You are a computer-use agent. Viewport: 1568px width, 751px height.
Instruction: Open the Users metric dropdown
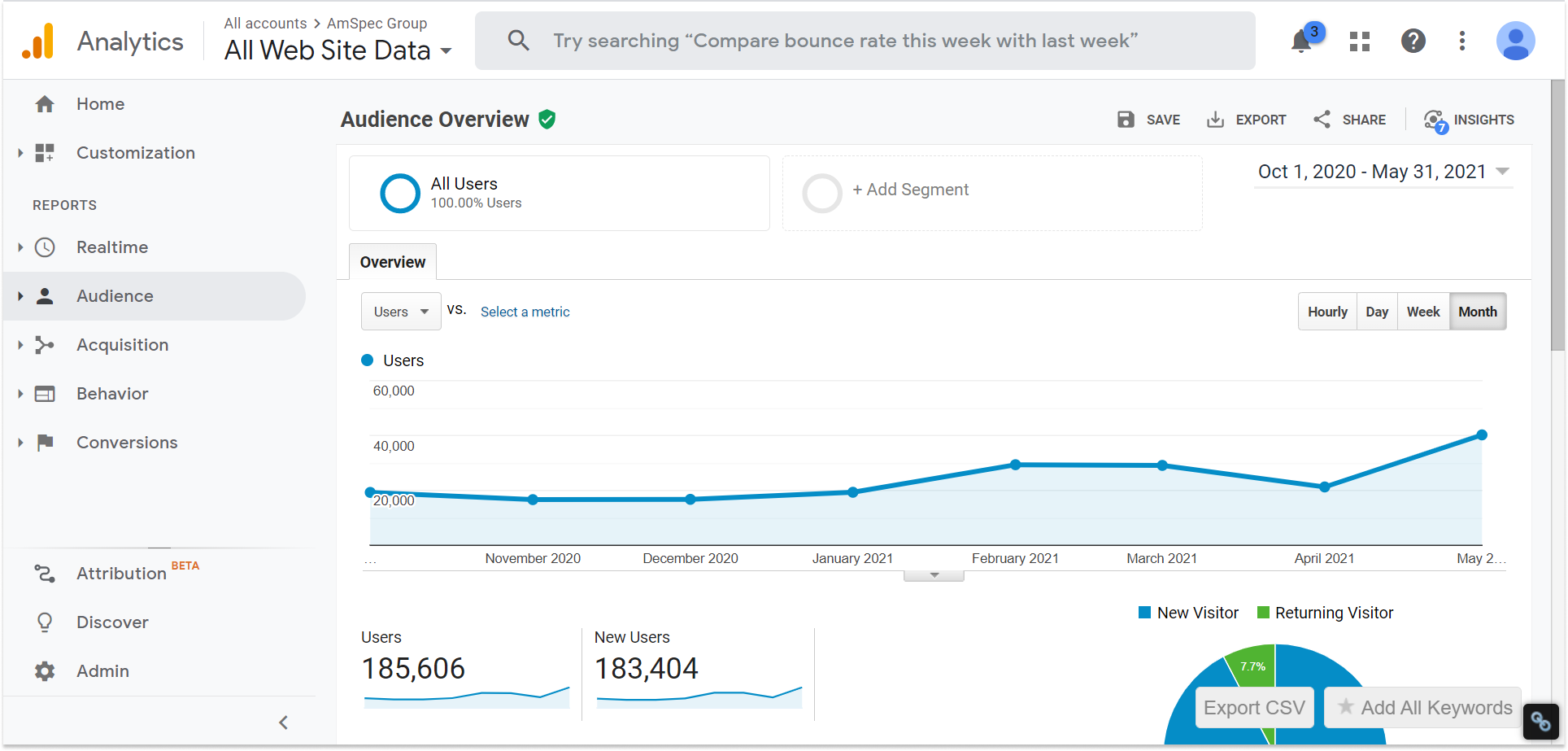coord(401,312)
